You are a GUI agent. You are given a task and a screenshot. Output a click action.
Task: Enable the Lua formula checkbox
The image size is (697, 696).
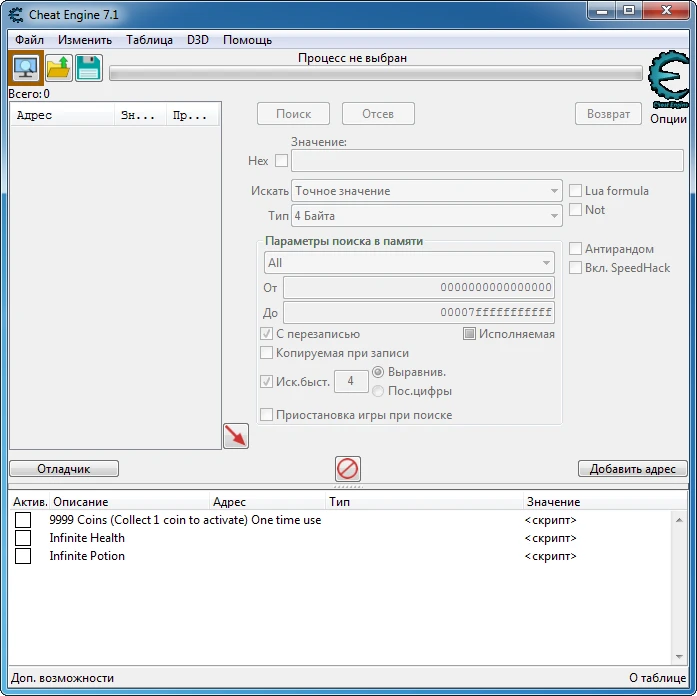point(575,191)
